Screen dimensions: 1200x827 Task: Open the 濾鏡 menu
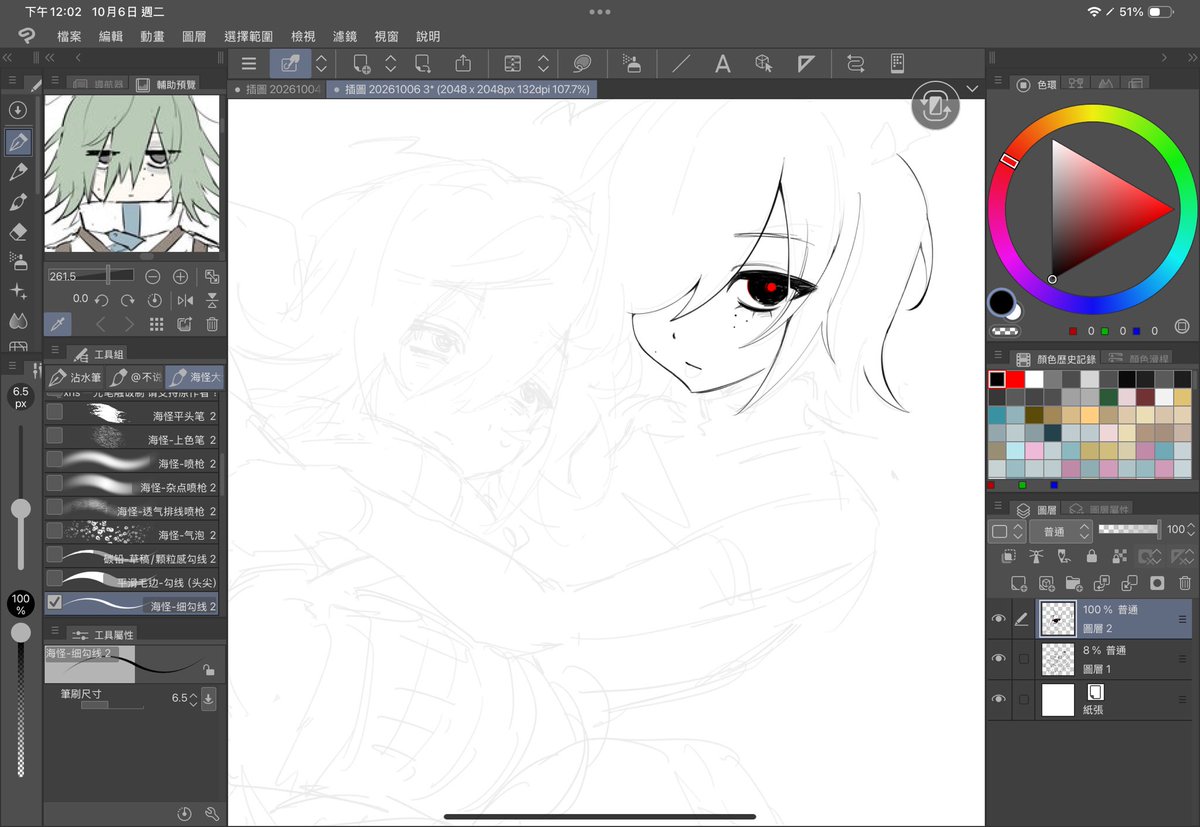click(x=345, y=36)
